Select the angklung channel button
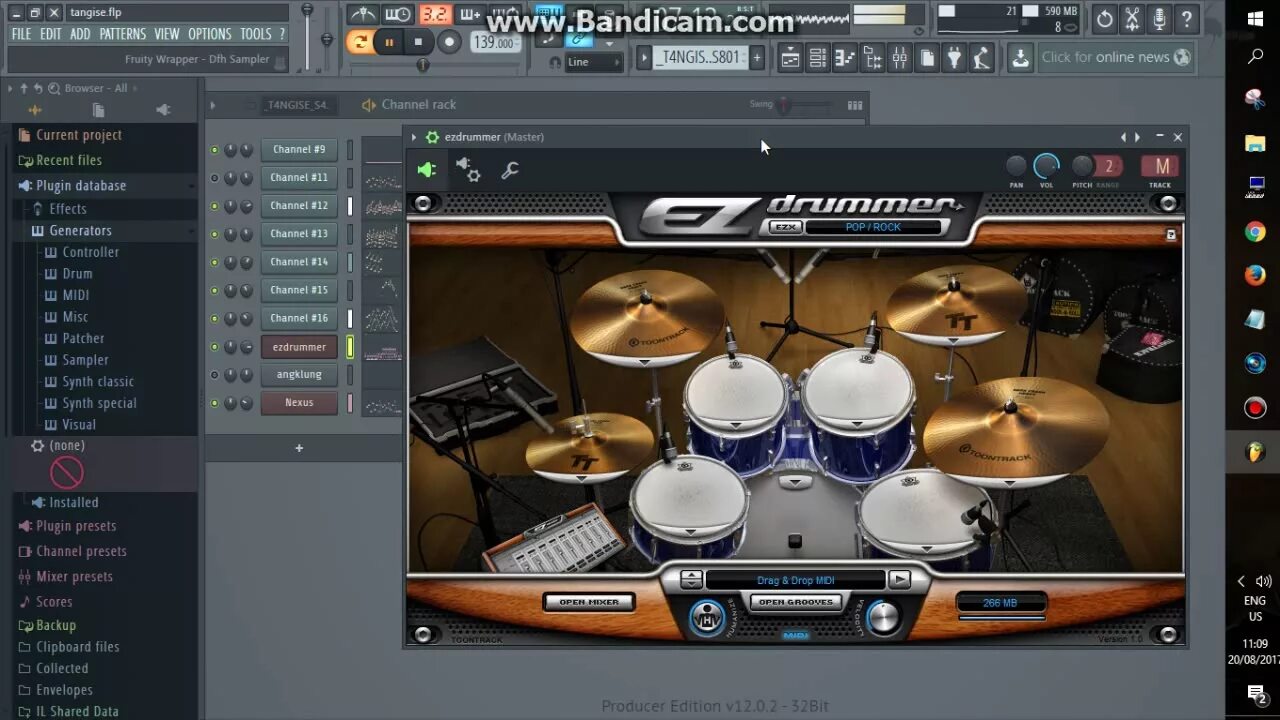1280x720 pixels. coord(299,375)
